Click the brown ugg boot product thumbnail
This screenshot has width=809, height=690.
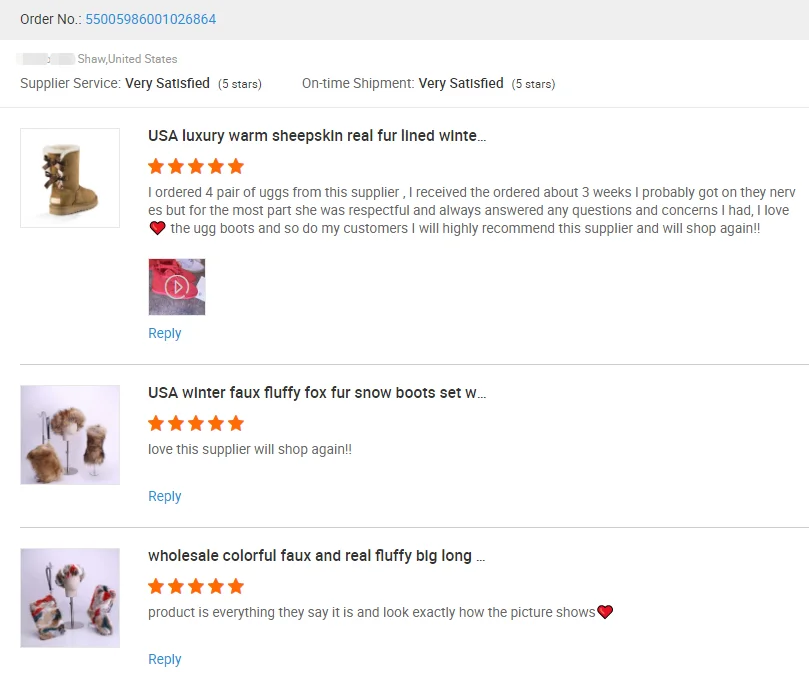tap(70, 177)
